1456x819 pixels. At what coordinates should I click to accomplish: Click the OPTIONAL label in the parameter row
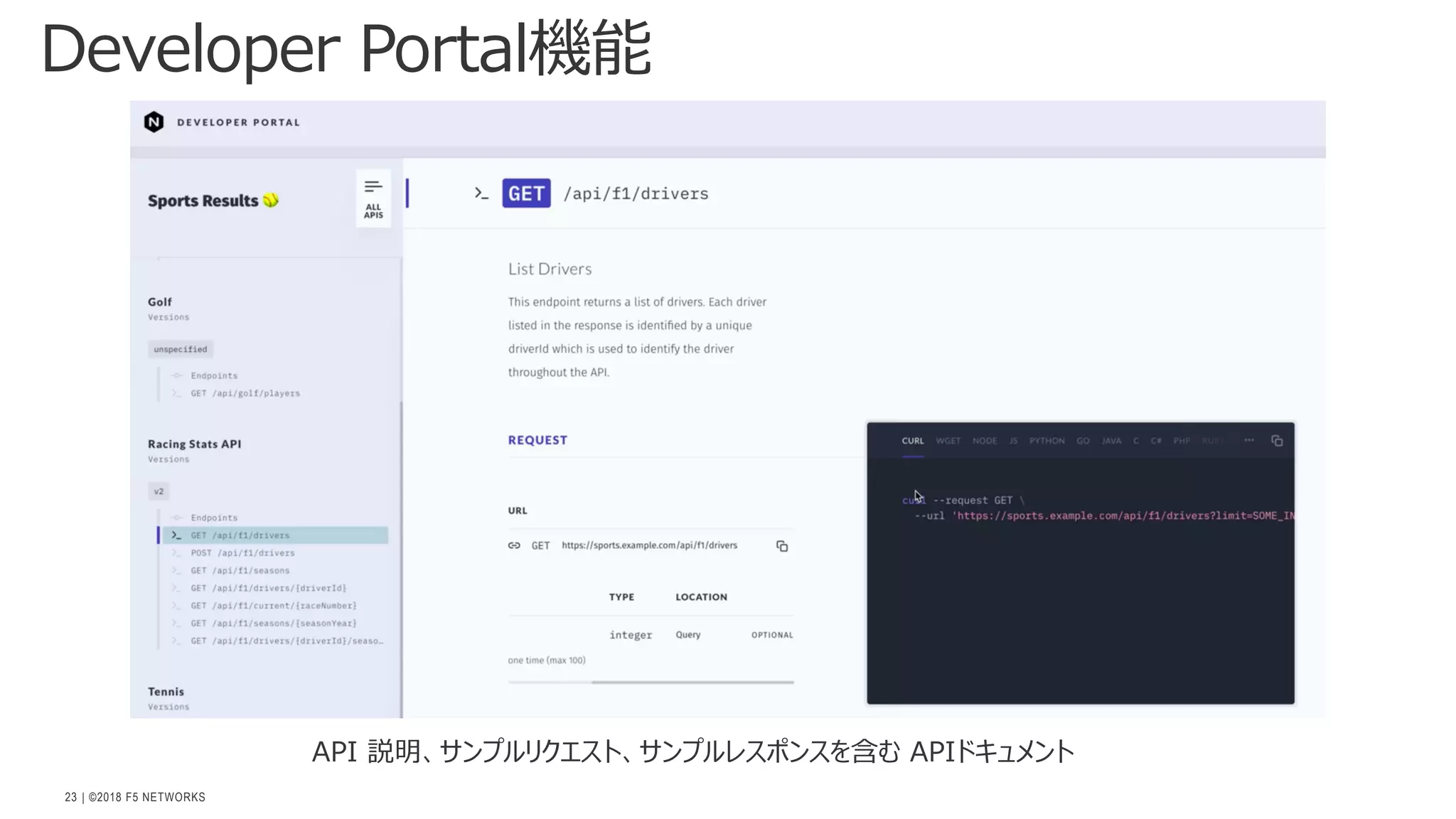pos(772,635)
